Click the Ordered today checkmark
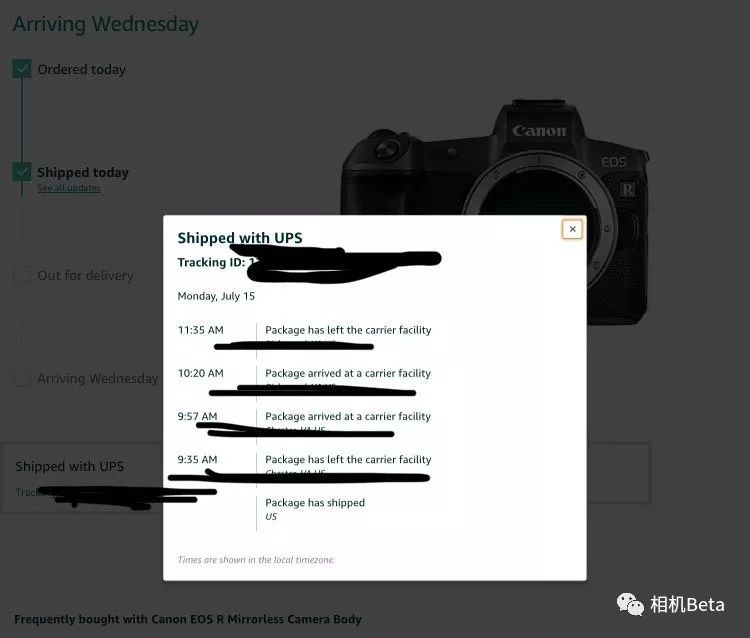 22,69
